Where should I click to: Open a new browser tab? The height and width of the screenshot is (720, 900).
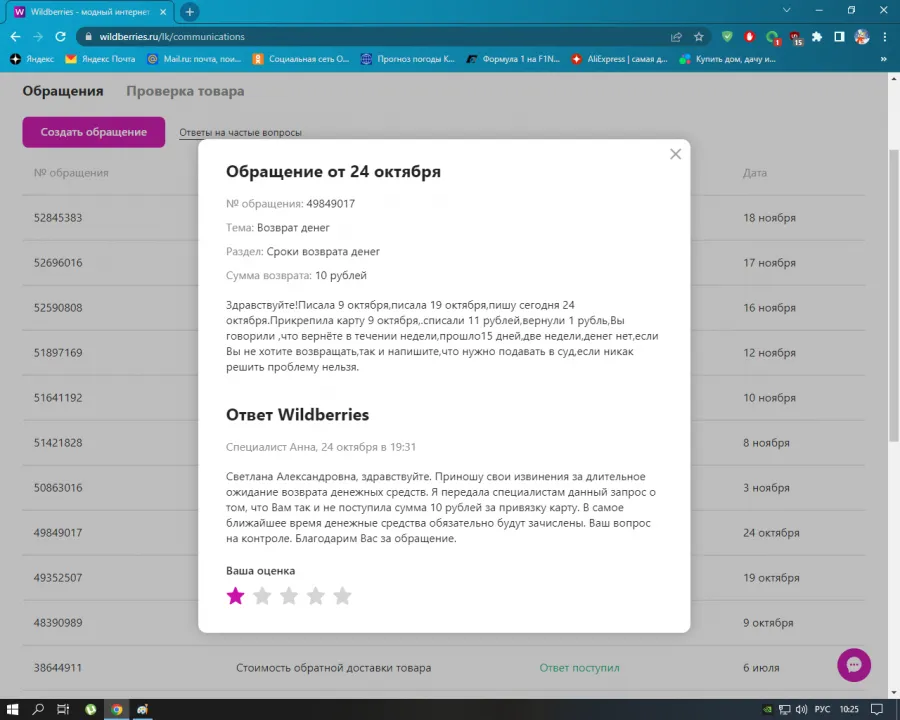tap(189, 11)
